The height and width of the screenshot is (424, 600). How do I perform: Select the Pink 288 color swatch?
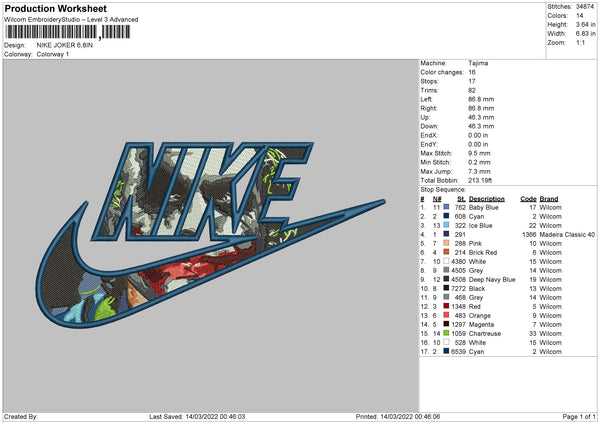tap(446, 243)
